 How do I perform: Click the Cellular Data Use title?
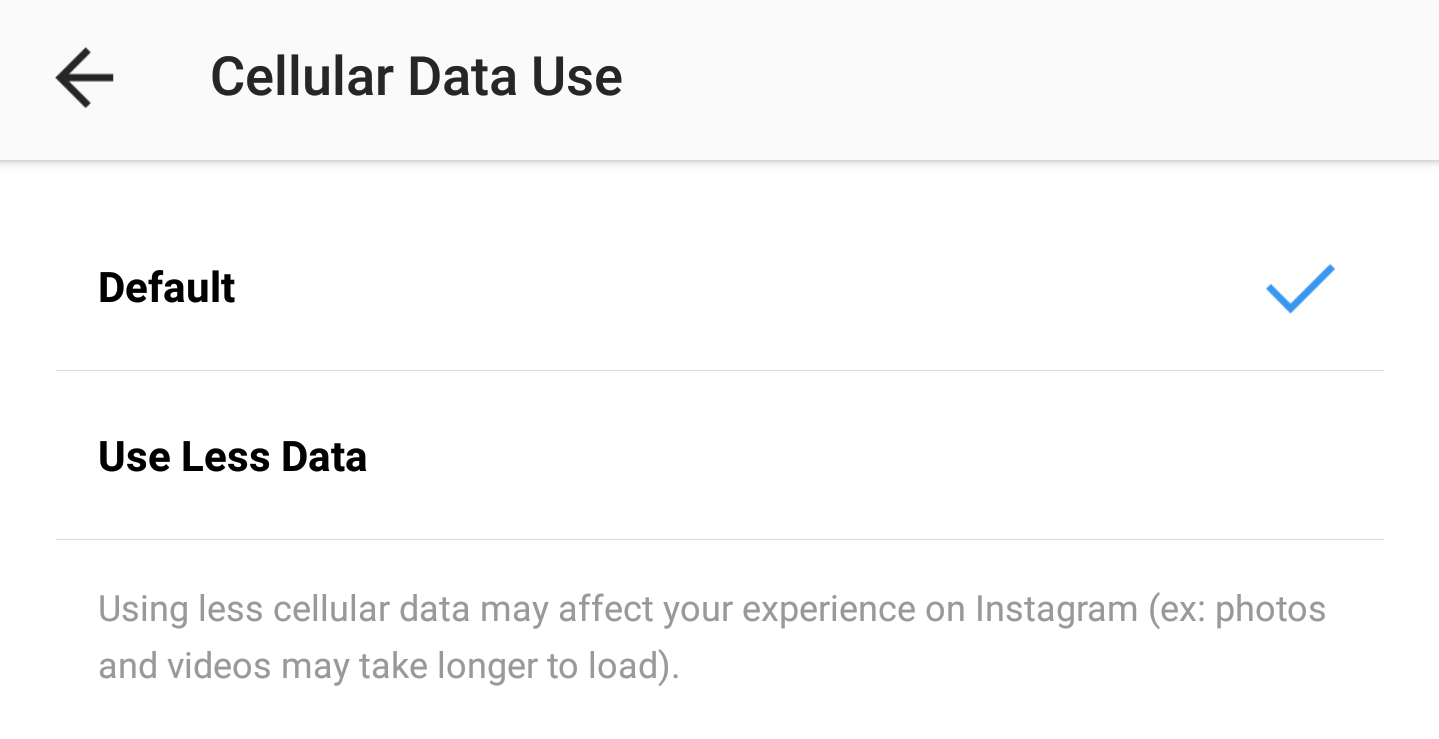tap(416, 77)
